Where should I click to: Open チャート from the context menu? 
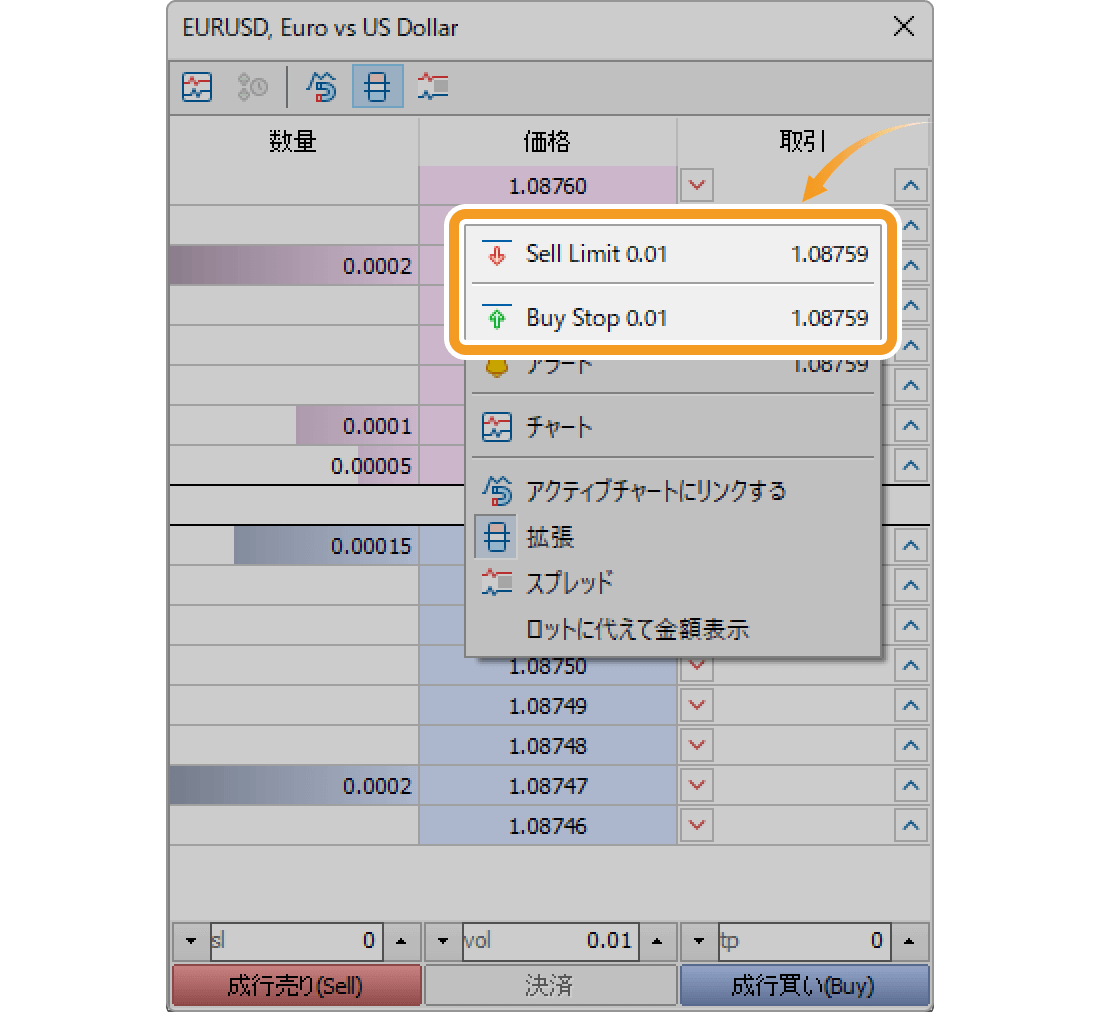pos(673,426)
